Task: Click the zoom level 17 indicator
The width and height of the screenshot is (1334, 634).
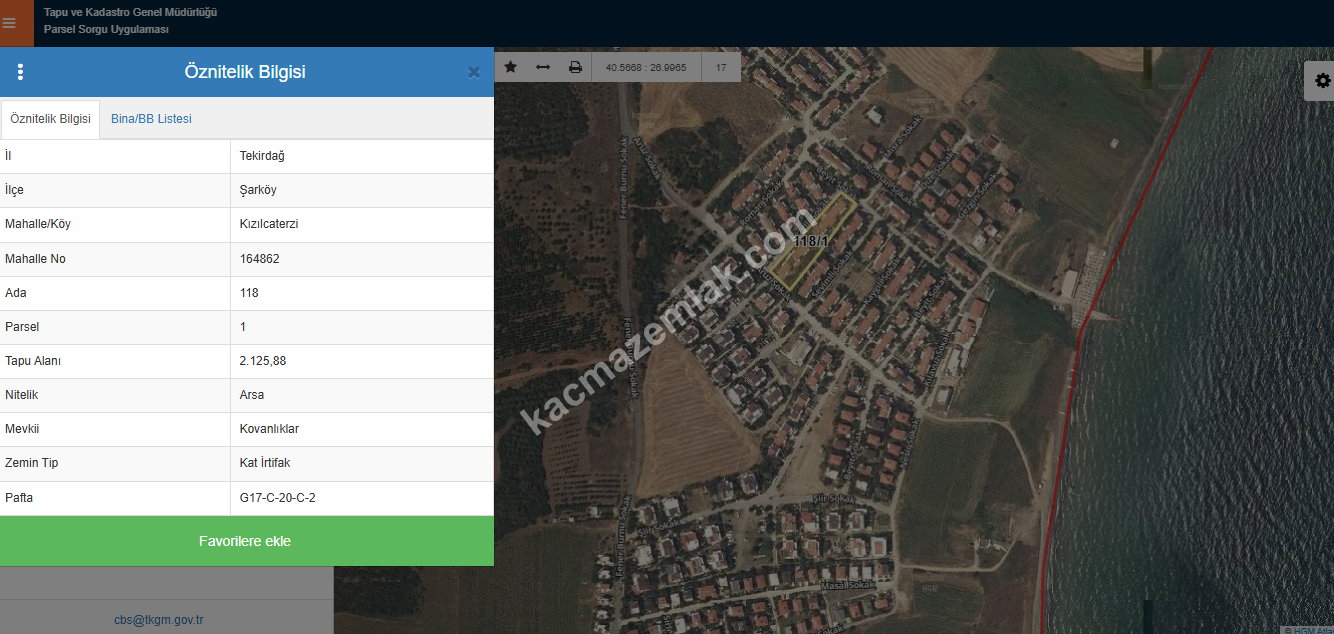Action: pos(720,68)
